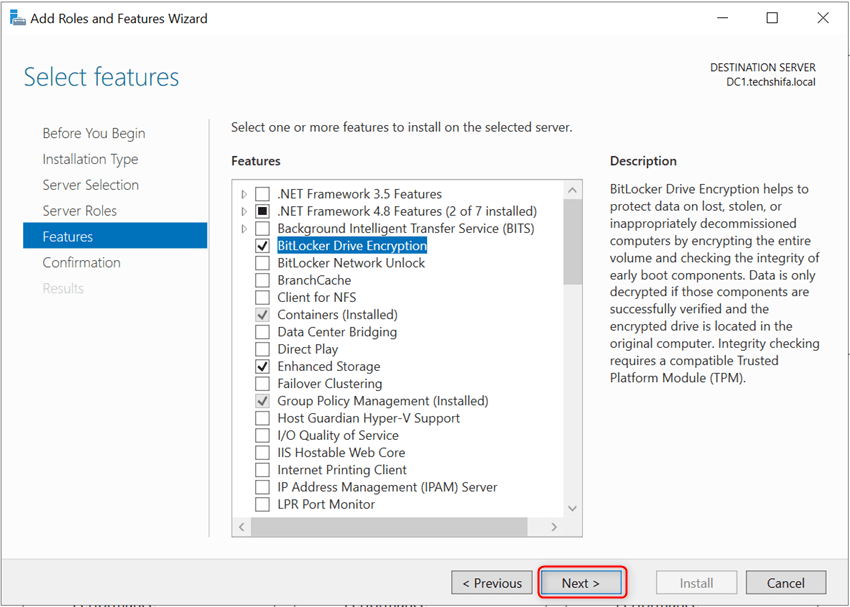Uncheck BitLocker Drive Encryption
The image size is (850, 607).
(x=262, y=245)
